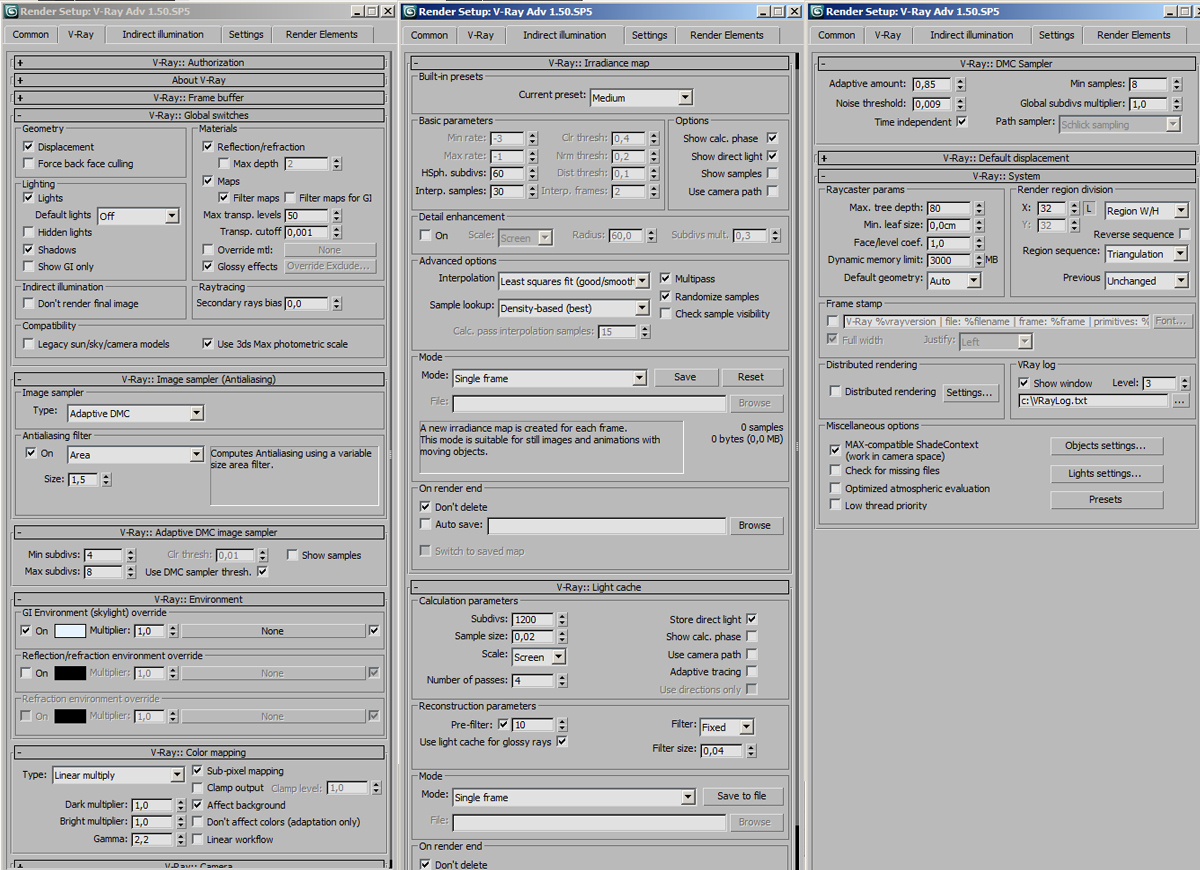Collapse the V-Ray:: Light cache rollout
The height and width of the screenshot is (870, 1200).
(600, 587)
